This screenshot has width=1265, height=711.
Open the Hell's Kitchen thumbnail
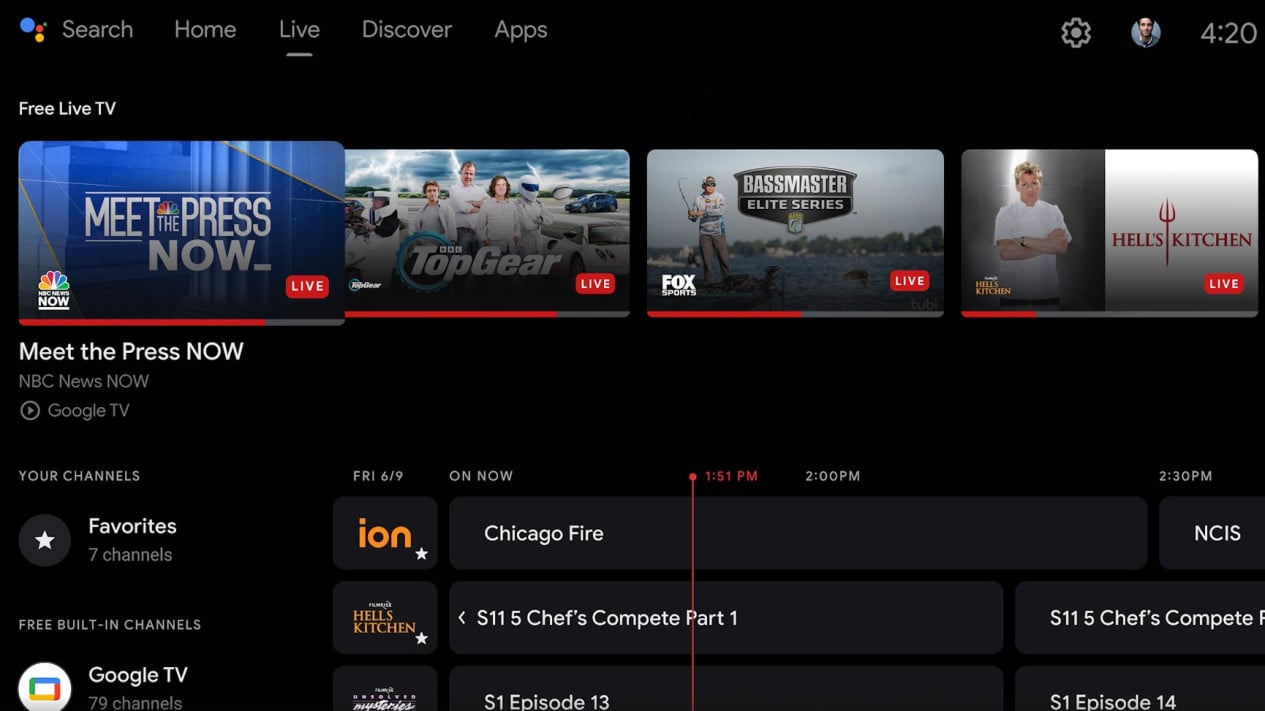(1109, 232)
